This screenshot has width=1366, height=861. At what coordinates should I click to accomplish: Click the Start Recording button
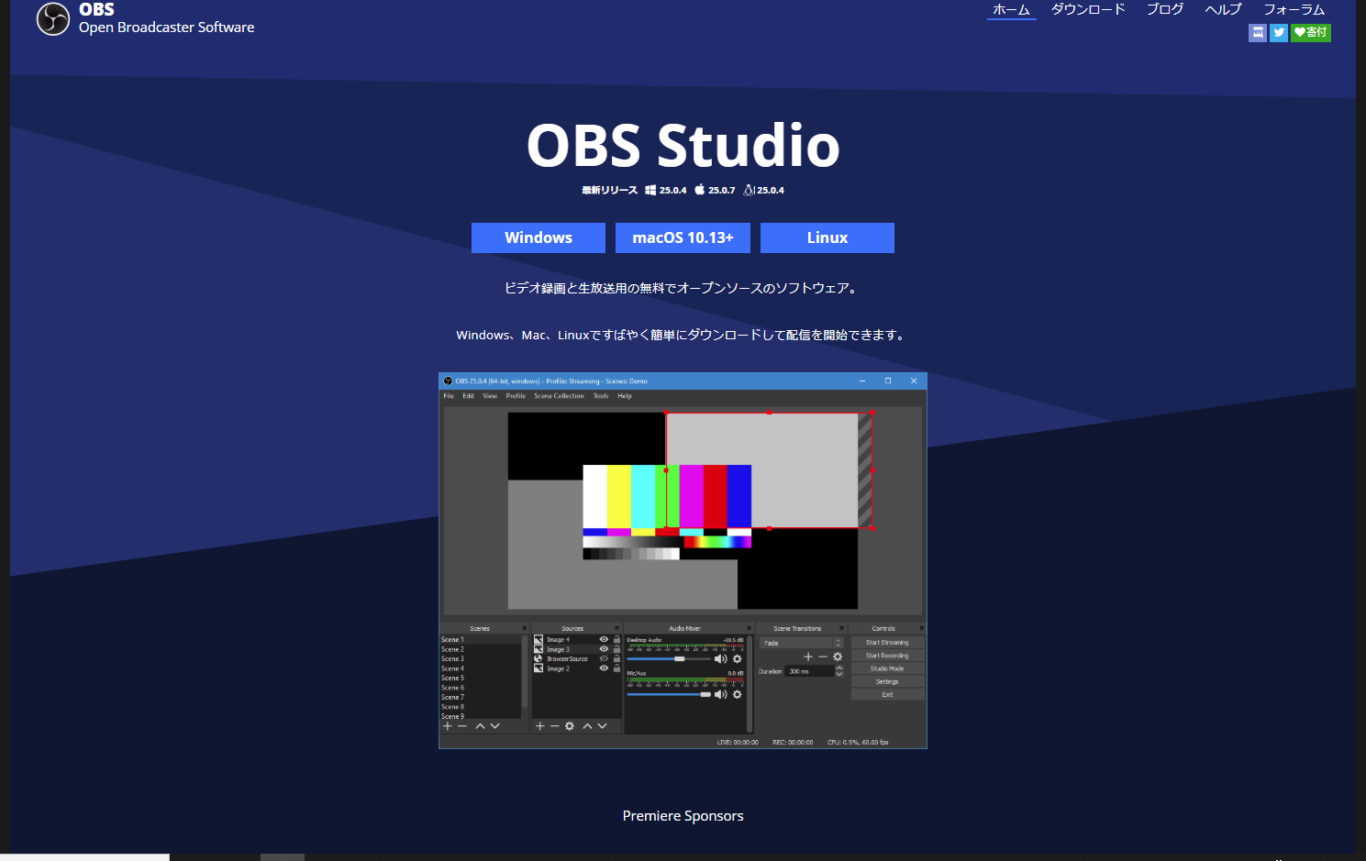(x=887, y=655)
